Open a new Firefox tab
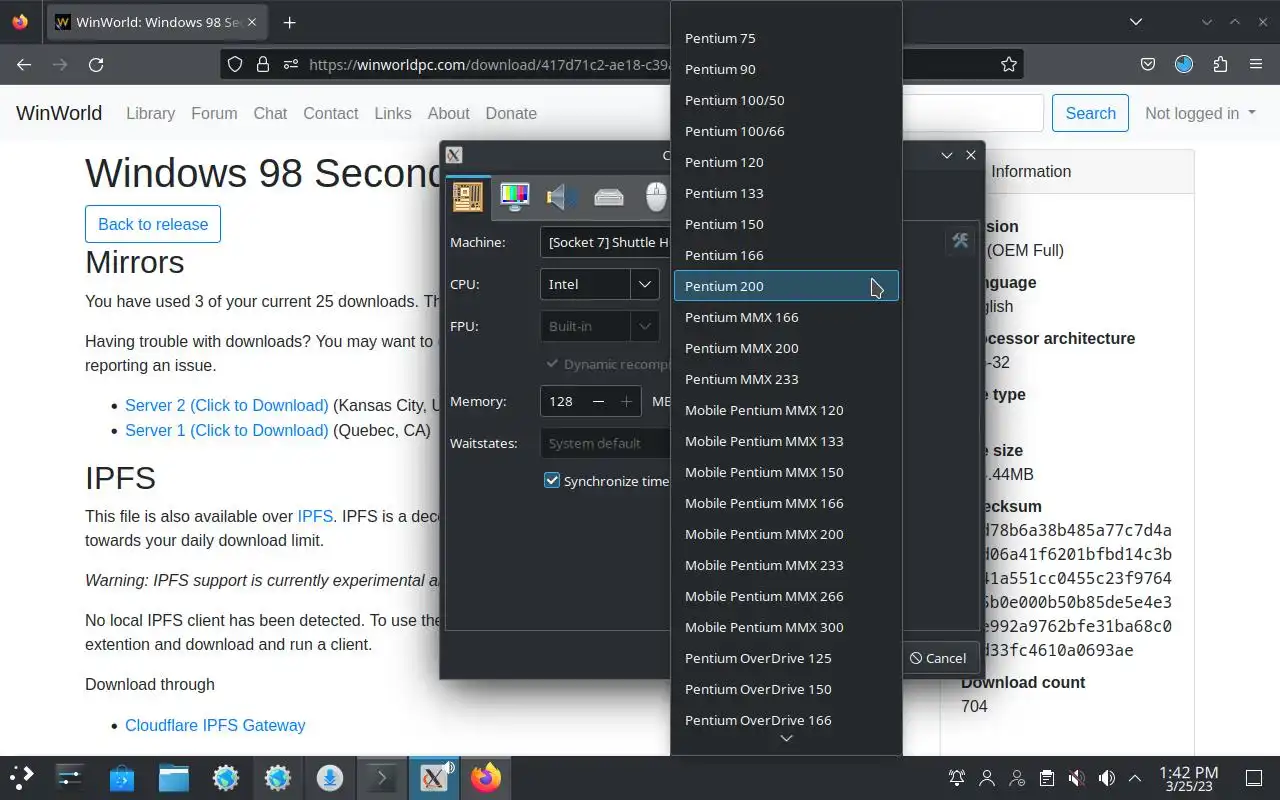Viewport: 1280px width, 800px height. 289,22
